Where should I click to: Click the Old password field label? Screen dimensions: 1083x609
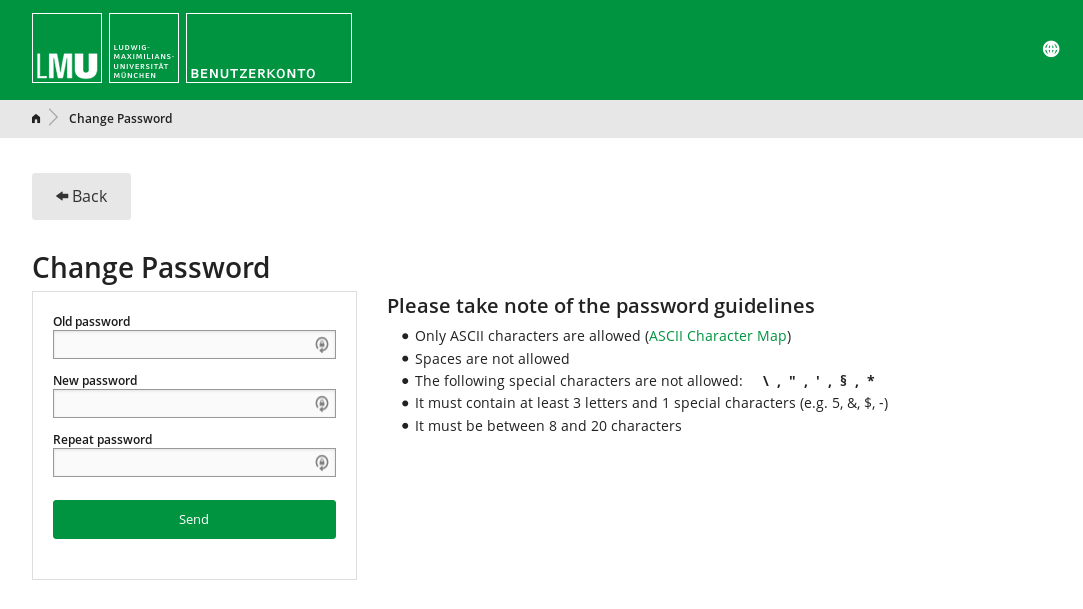coord(91,321)
